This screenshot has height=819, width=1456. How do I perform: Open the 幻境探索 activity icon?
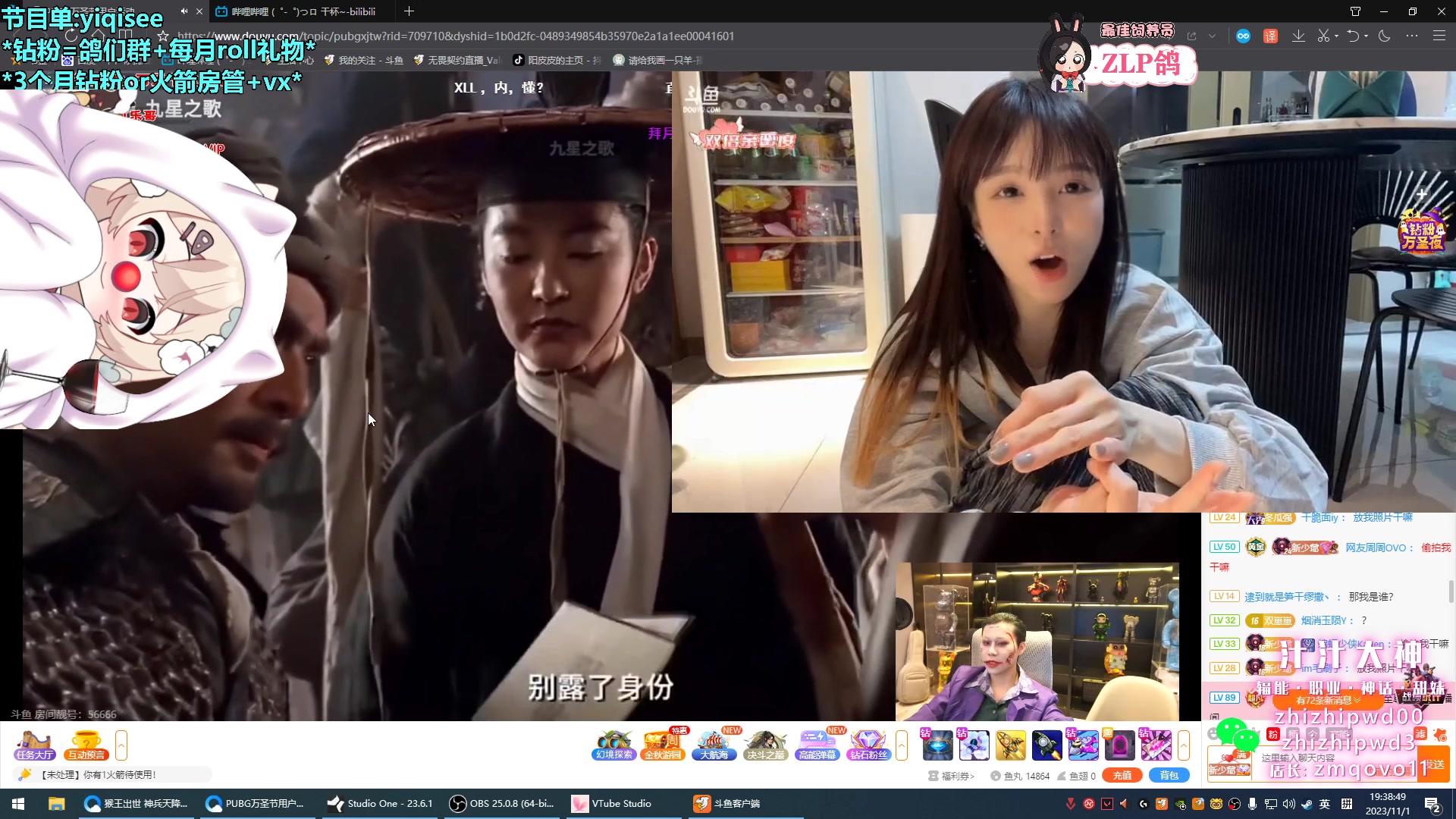coord(613,745)
